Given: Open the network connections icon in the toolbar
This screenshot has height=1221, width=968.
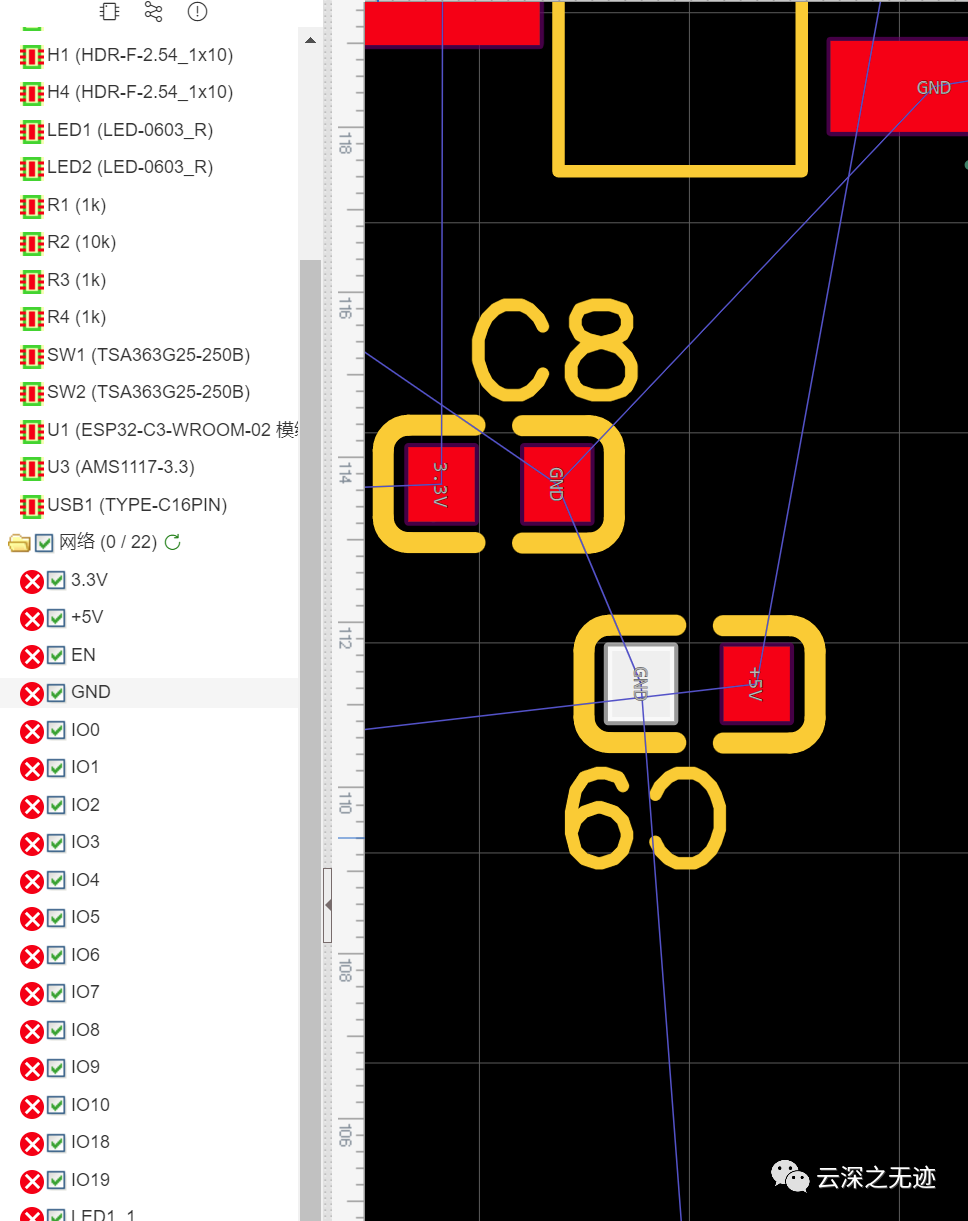Looking at the screenshot, I should [153, 12].
